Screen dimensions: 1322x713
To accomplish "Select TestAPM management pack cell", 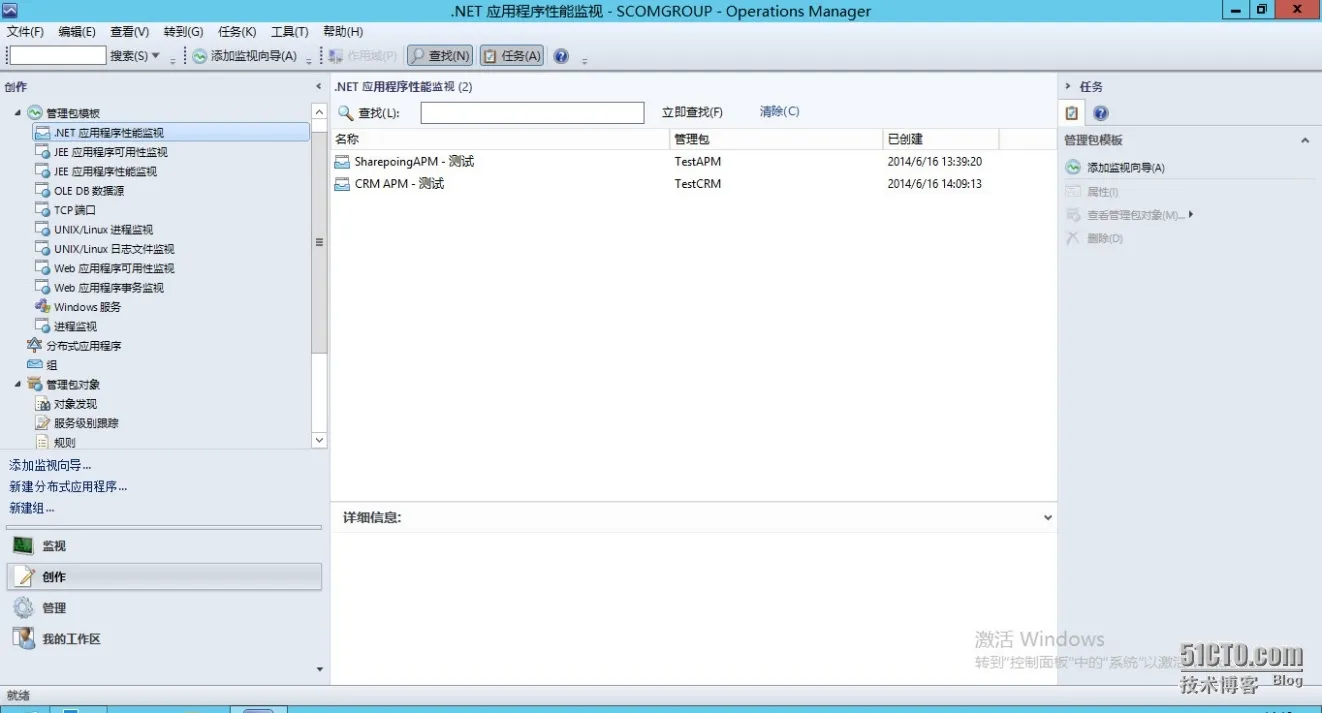I will pyautogui.click(x=697, y=162).
